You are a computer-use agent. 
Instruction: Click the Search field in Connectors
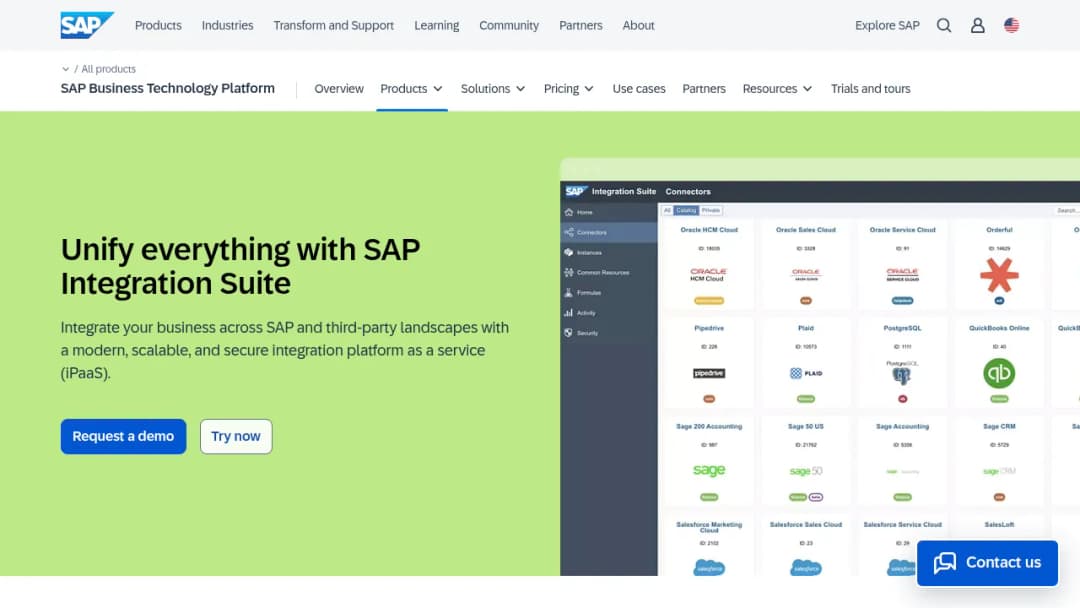coord(1066,211)
